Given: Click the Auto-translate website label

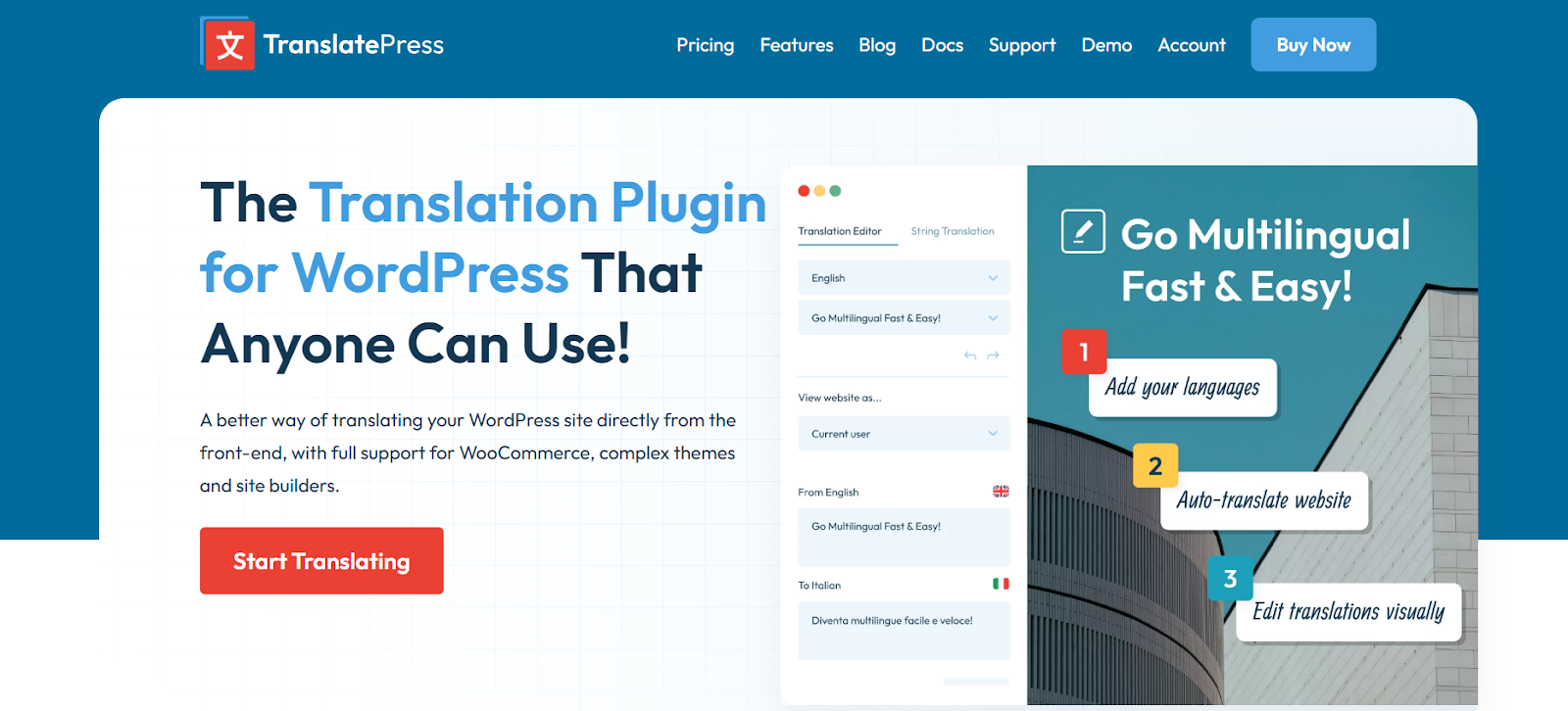Looking at the screenshot, I should 1264,501.
